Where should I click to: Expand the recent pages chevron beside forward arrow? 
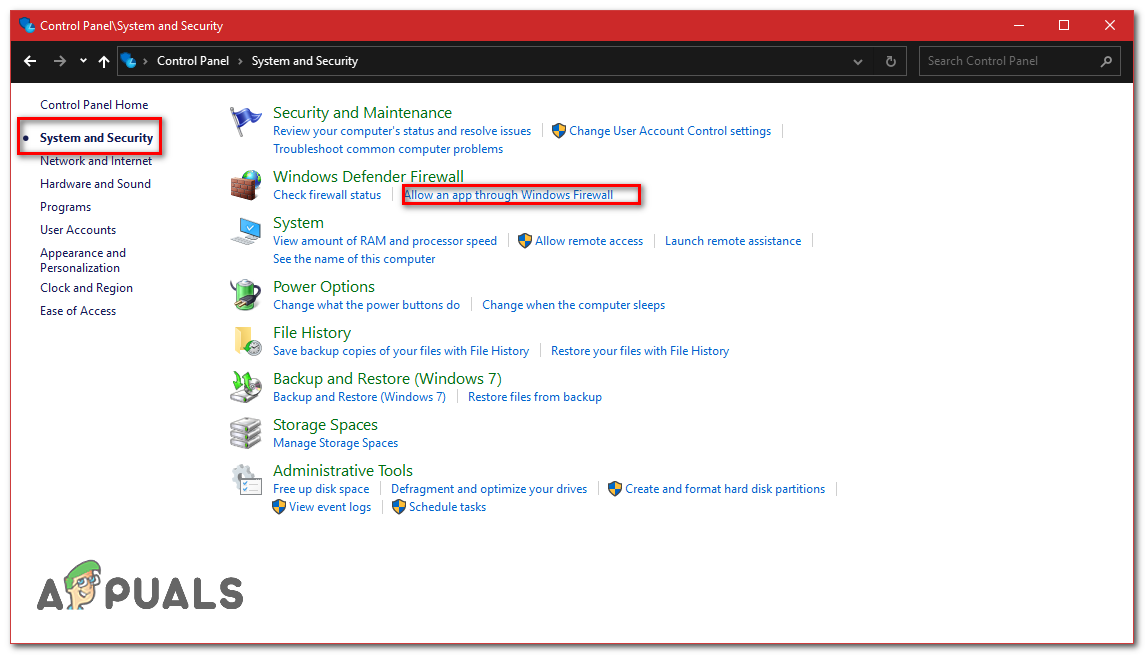coord(83,61)
